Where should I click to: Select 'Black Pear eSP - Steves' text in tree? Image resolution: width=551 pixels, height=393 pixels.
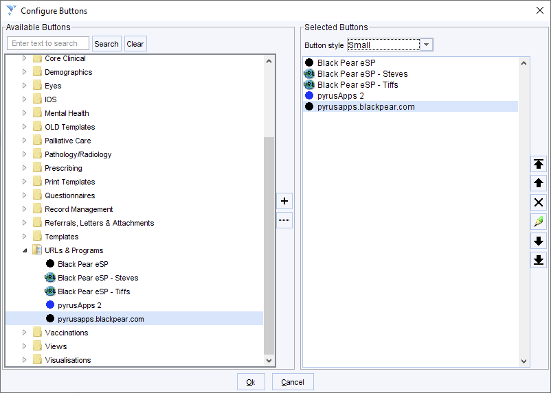pos(98,278)
